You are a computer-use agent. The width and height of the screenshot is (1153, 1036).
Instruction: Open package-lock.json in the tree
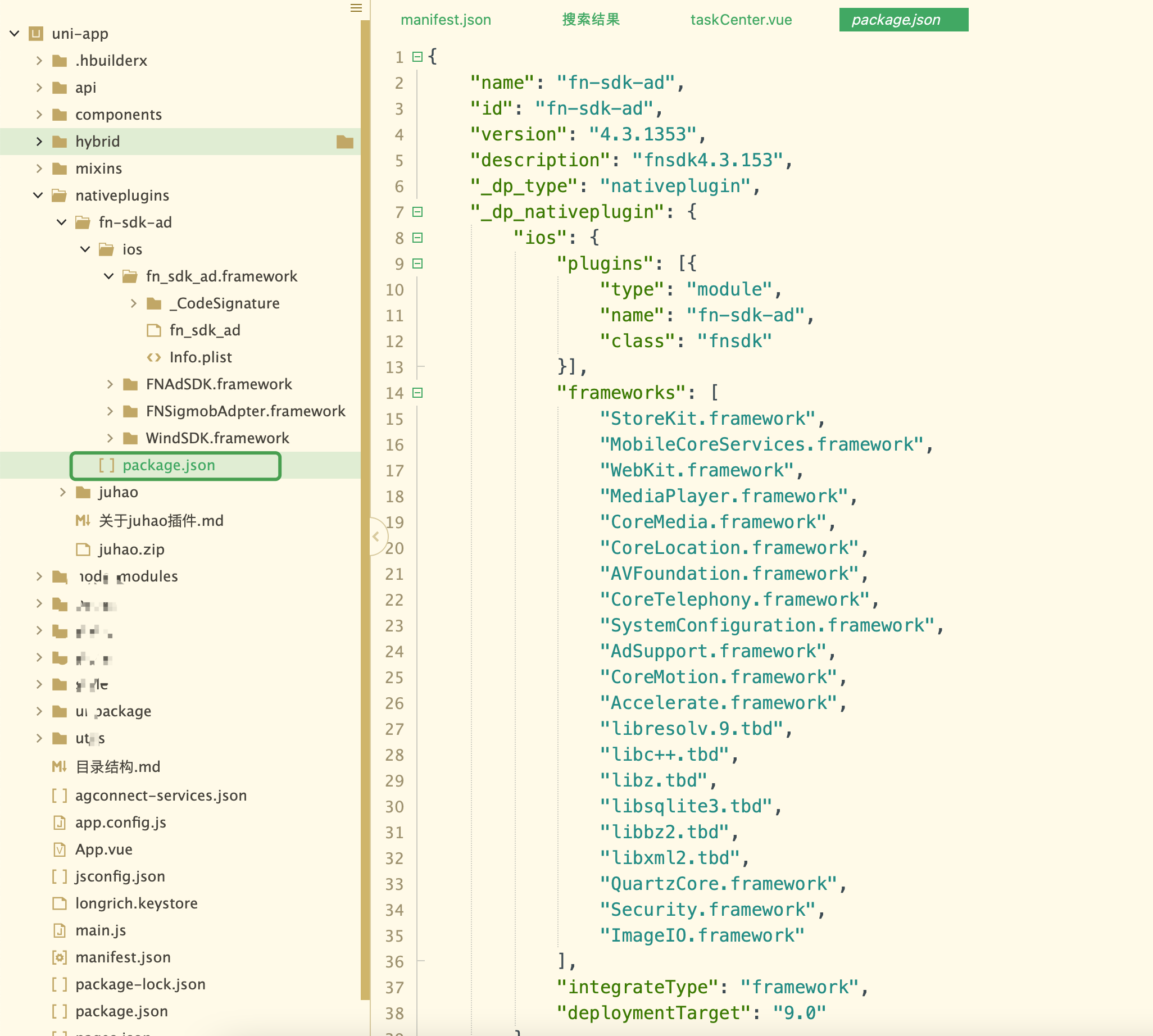(140, 984)
